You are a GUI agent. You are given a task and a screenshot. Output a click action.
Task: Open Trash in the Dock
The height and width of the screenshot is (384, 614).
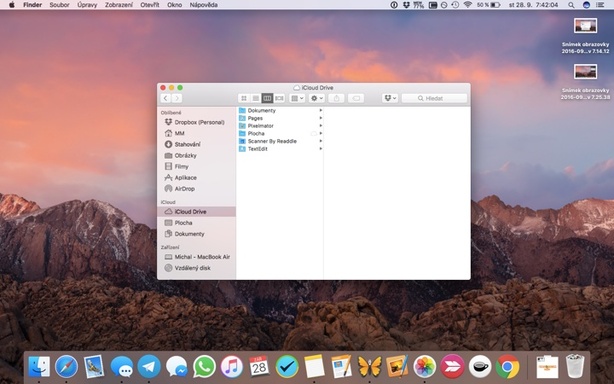(575, 366)
